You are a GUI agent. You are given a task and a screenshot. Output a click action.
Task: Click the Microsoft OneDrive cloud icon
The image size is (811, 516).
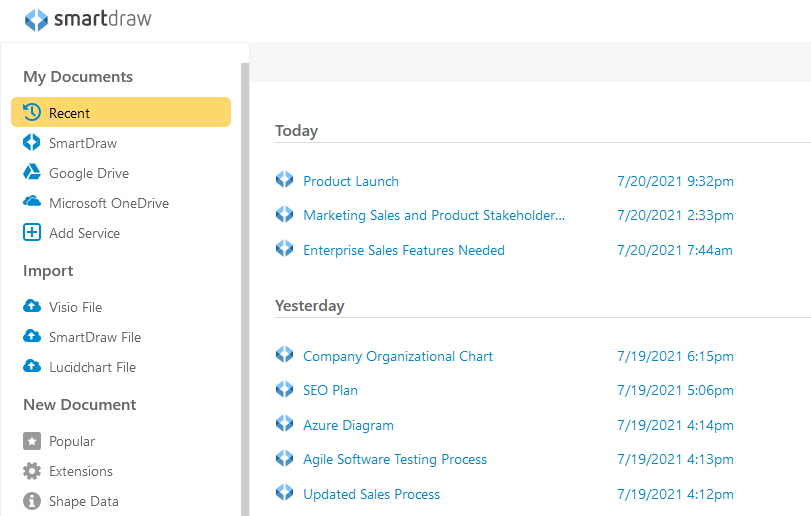[x=32, y=203]
